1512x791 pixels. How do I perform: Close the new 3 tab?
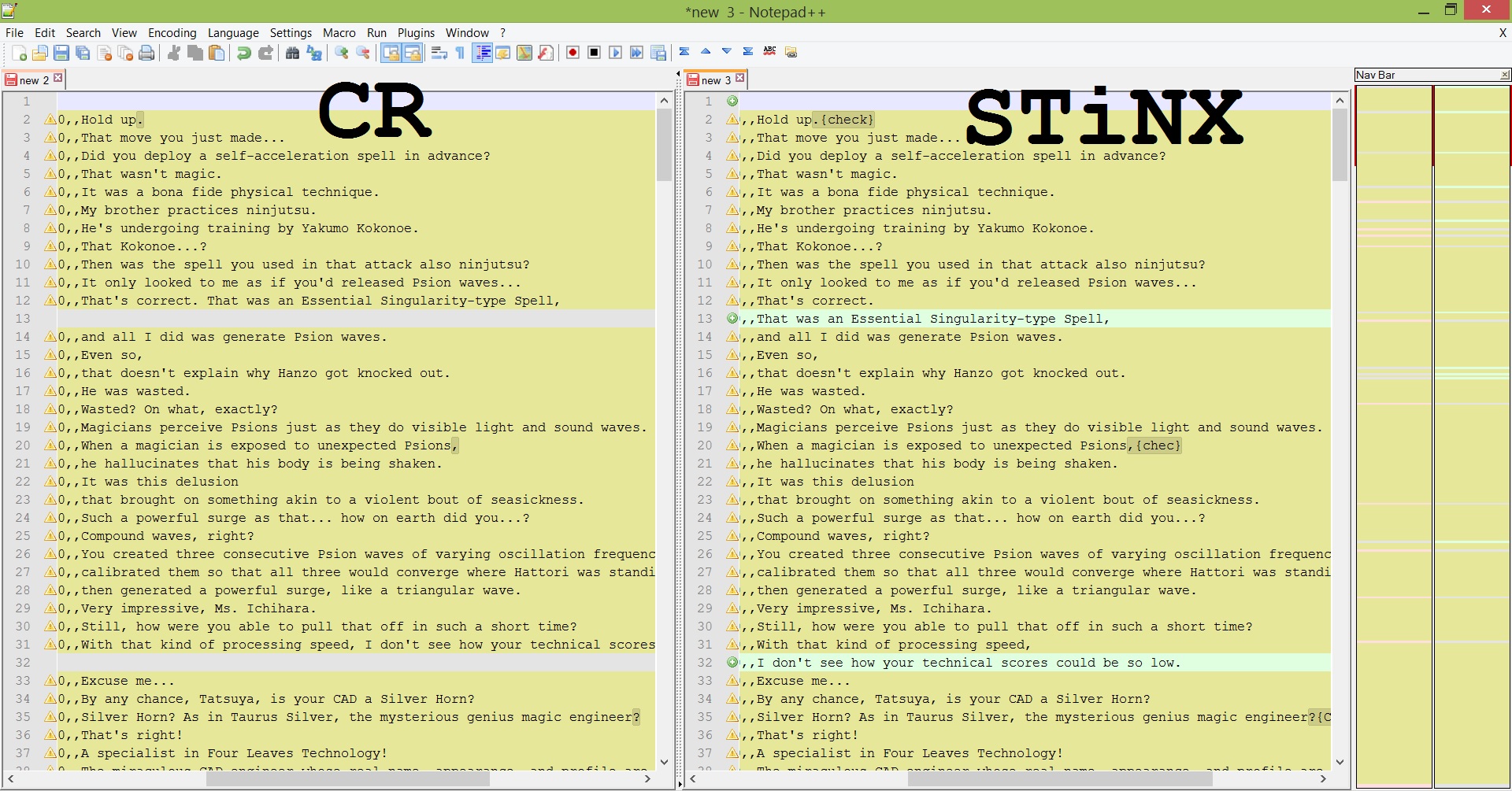pyautogui.click(x=740, y=78)
